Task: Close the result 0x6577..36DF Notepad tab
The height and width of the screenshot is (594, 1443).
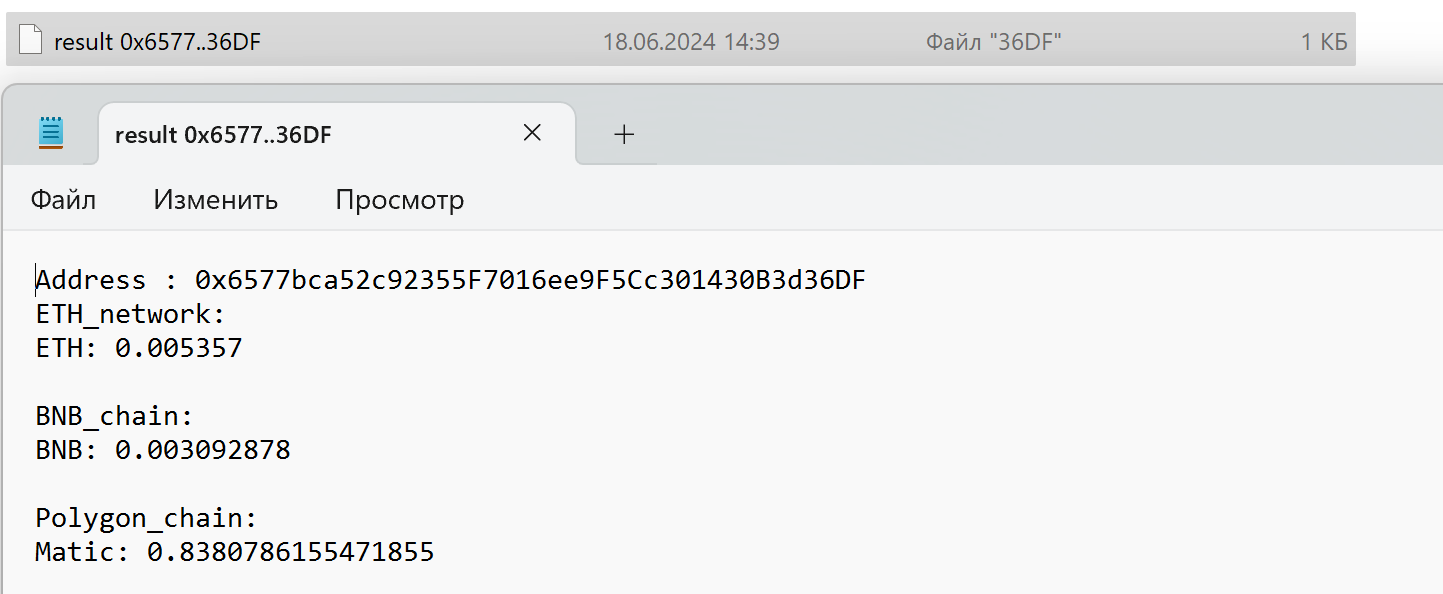Action: 532,133
